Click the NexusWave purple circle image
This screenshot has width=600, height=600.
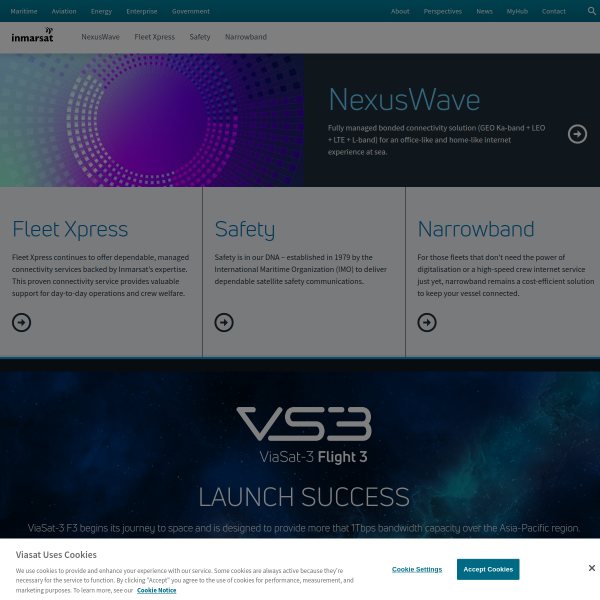click(152, 120)
